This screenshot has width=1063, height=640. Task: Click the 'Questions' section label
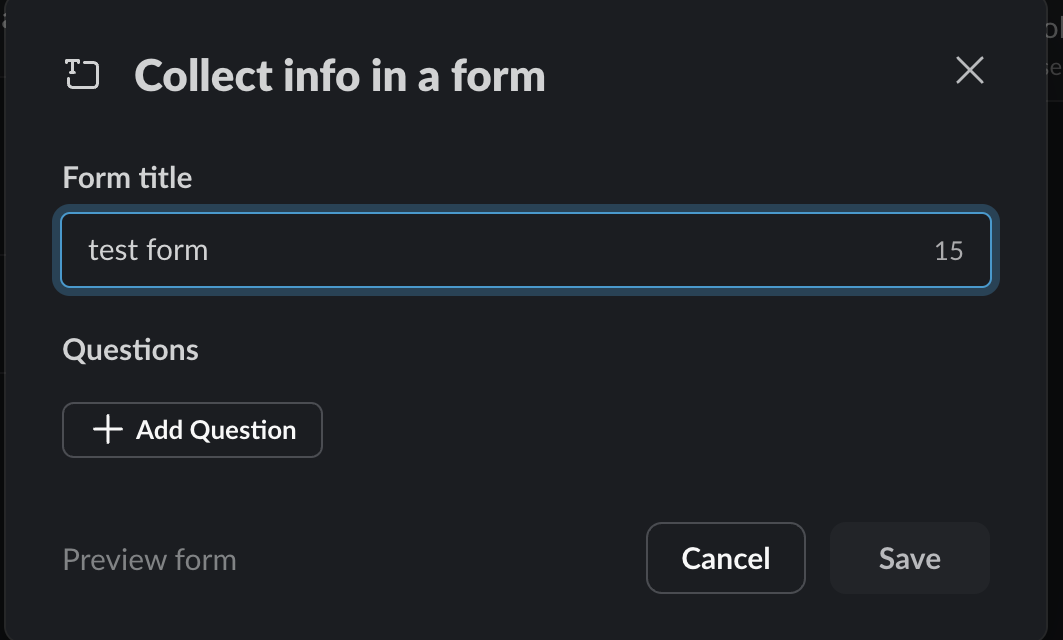pos(130,350)
